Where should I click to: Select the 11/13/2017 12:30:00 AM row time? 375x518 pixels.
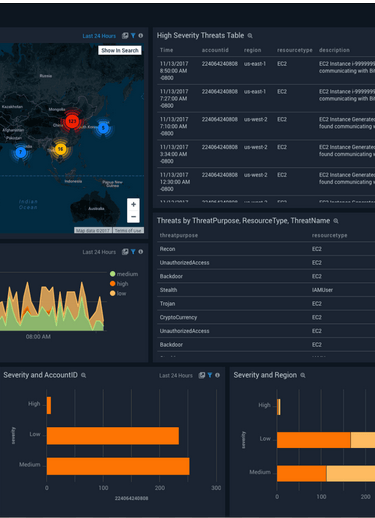[x=175, y=182]
